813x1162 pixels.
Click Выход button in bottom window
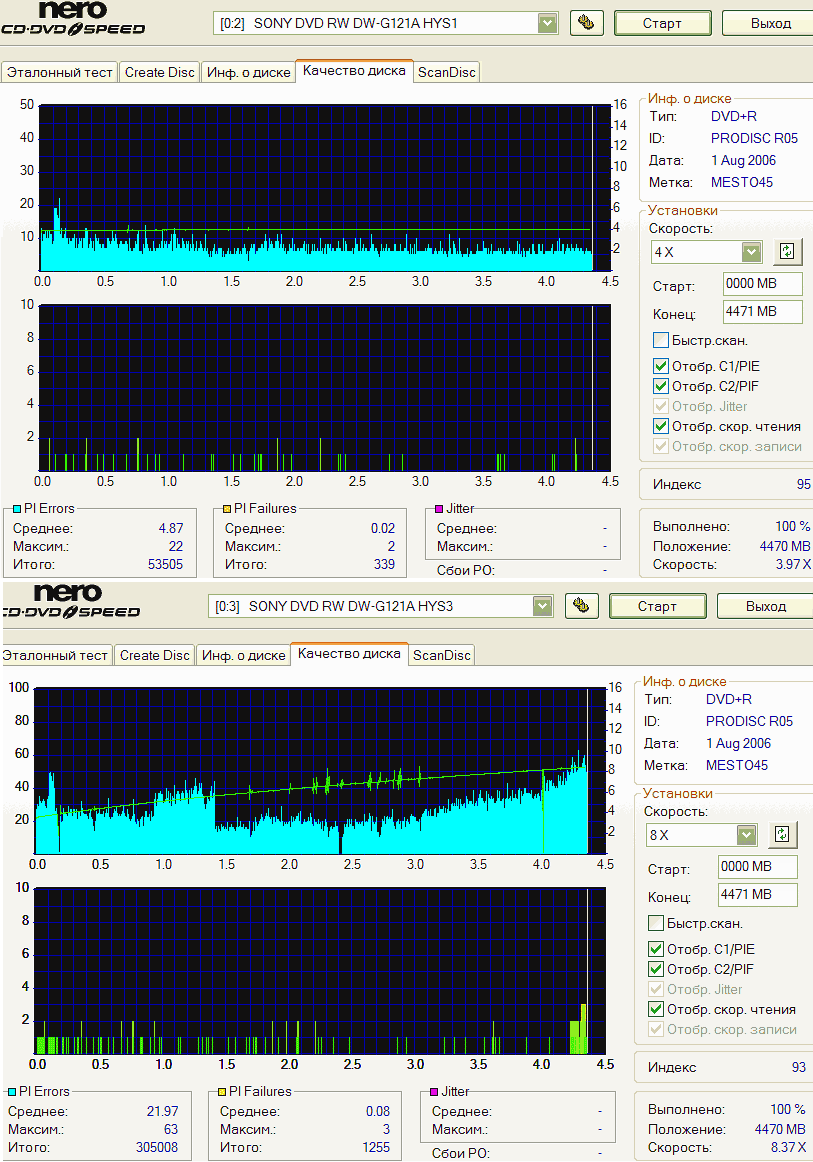765,606
